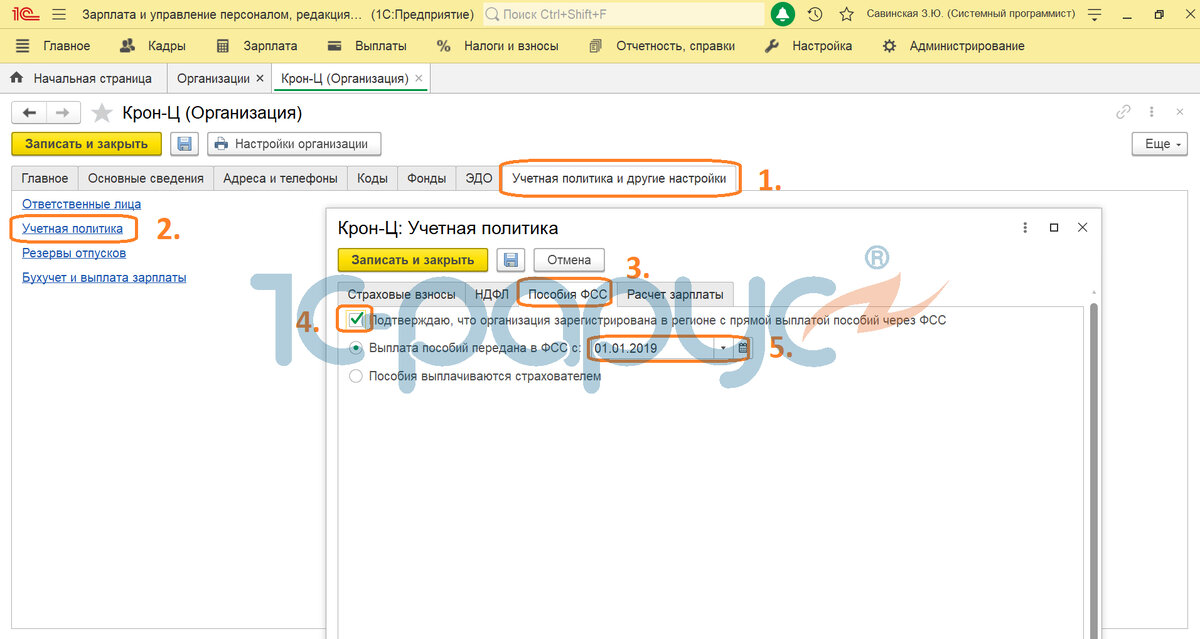Screen dimensions: 1200x639
Task: Navigate back with left arrow
Action: tap(30, 113)
